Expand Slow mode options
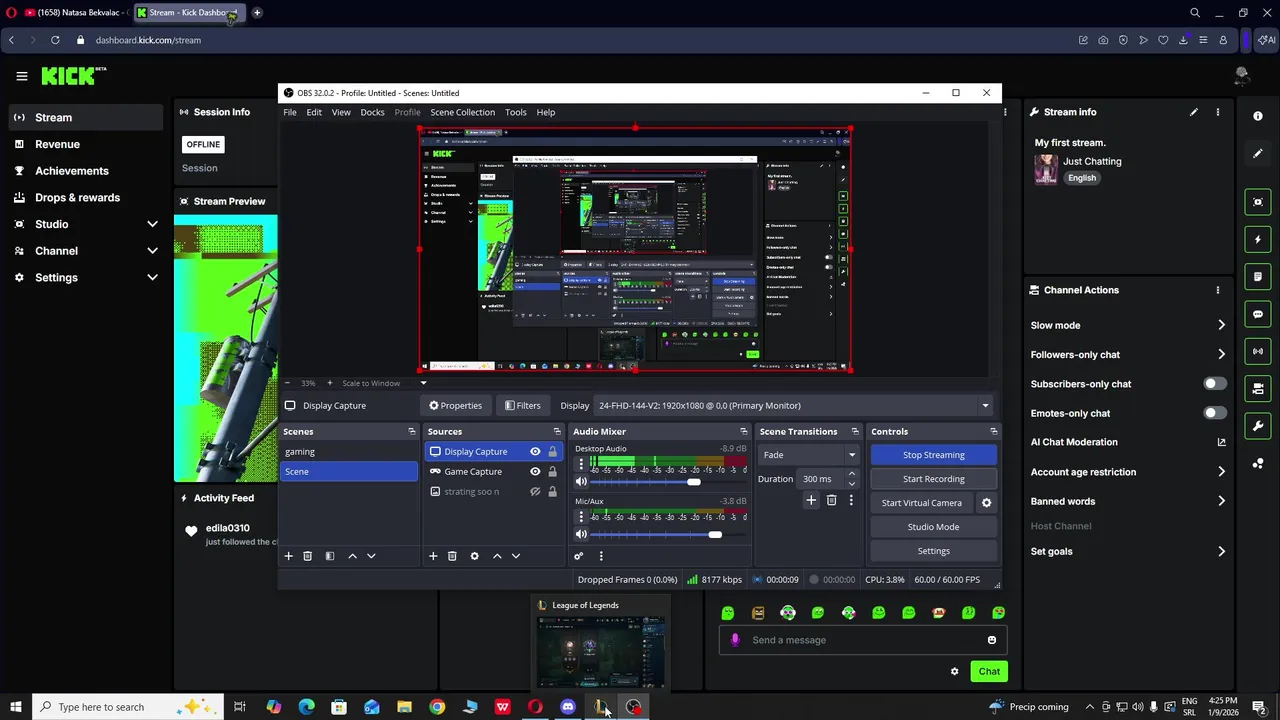 click(x=1221, y=325)
